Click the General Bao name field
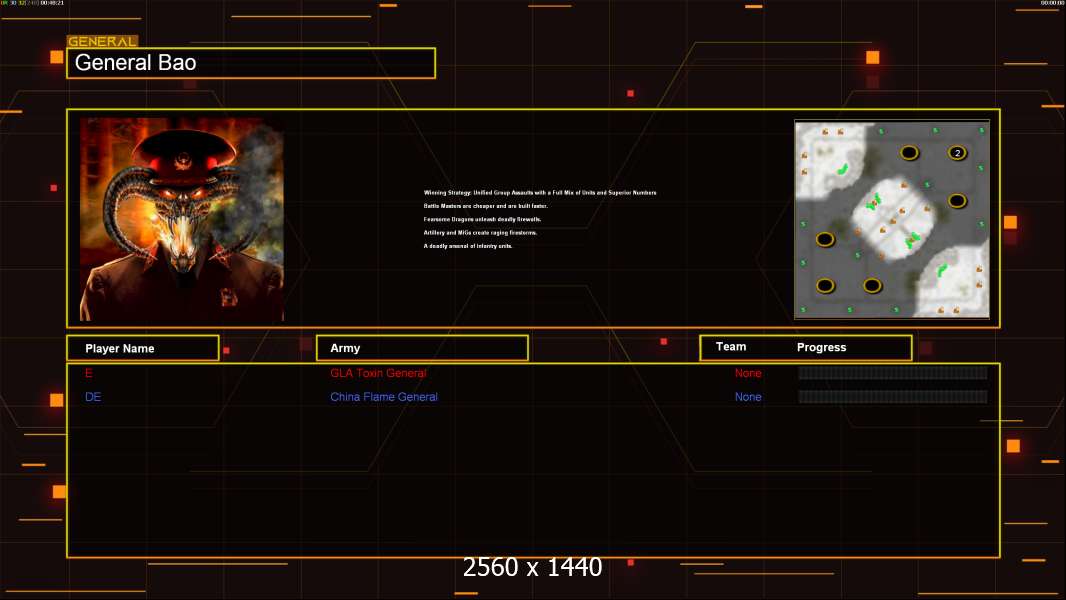 [251, 63]
